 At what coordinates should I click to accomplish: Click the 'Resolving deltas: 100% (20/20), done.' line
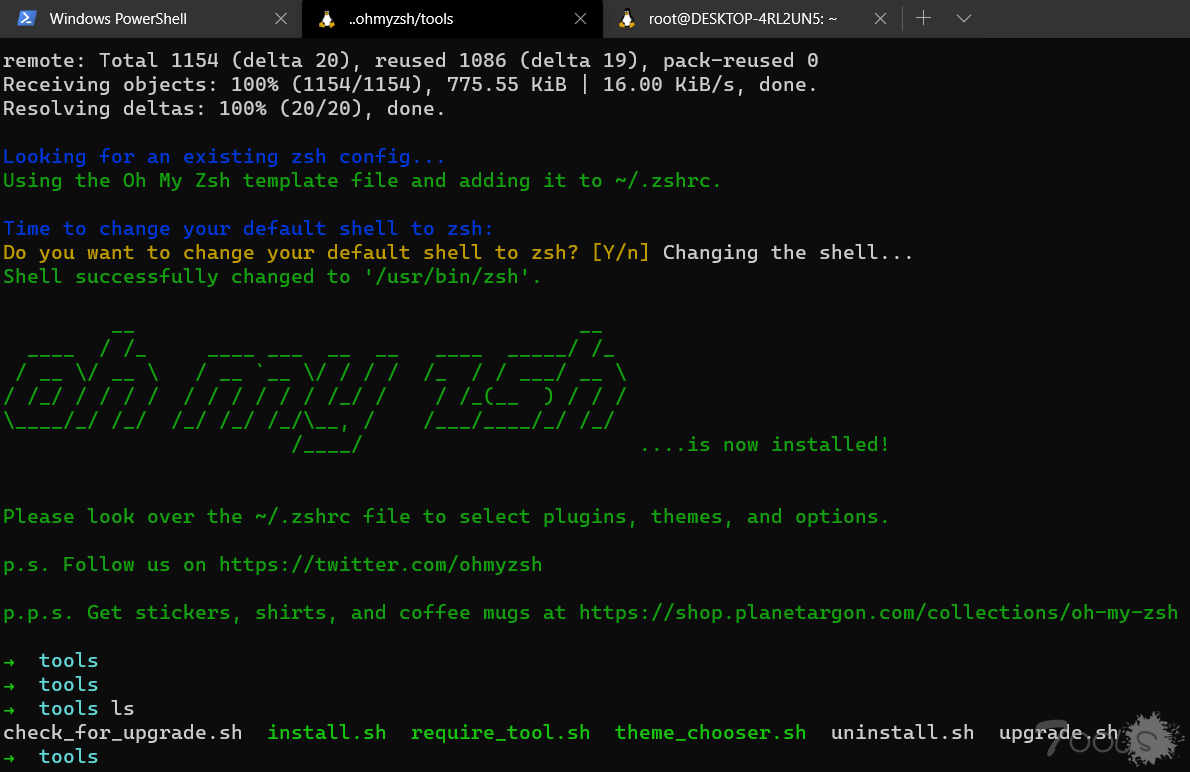(225, 109)
